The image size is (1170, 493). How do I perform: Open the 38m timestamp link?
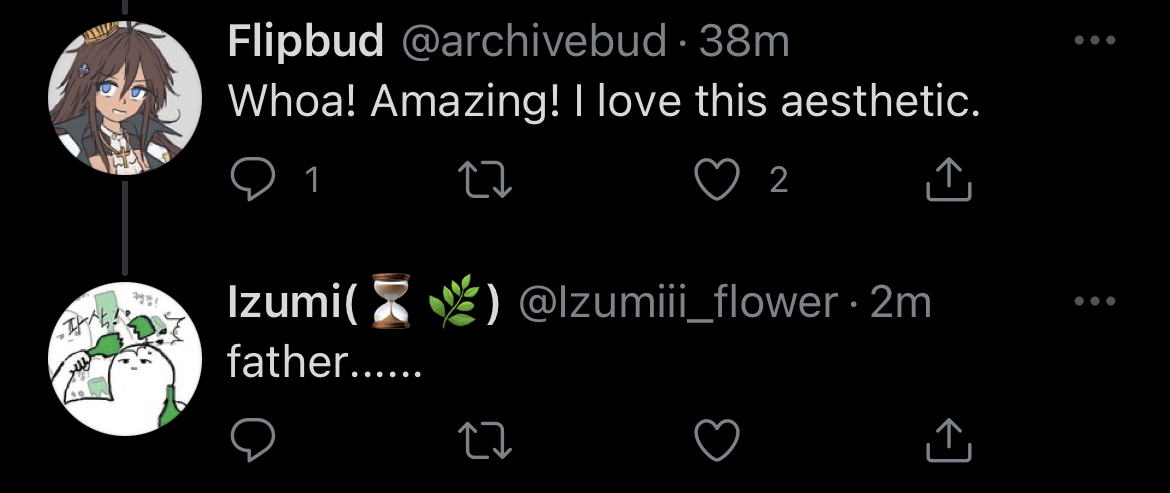coord(745,42)
